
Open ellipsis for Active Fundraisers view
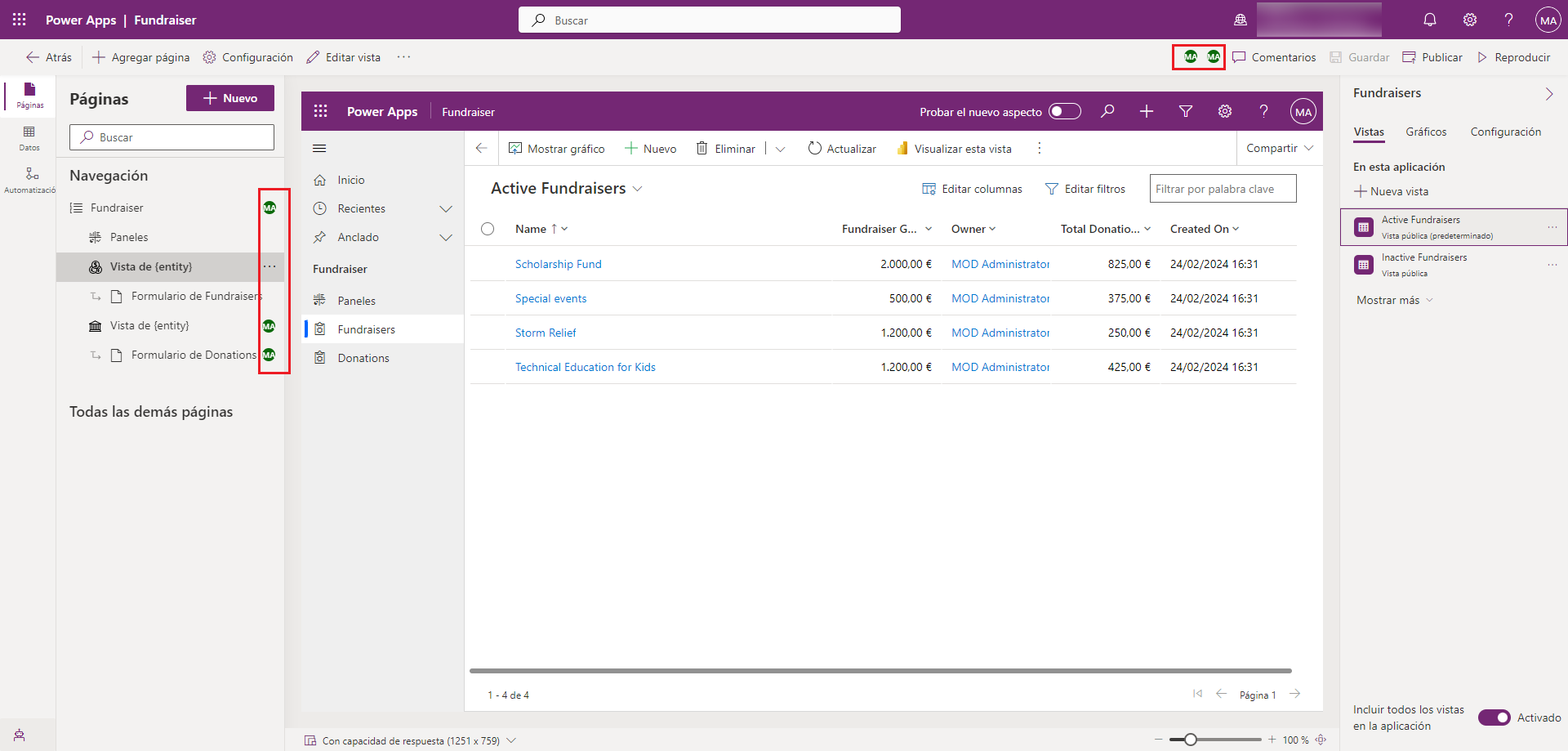[1552, 227]
